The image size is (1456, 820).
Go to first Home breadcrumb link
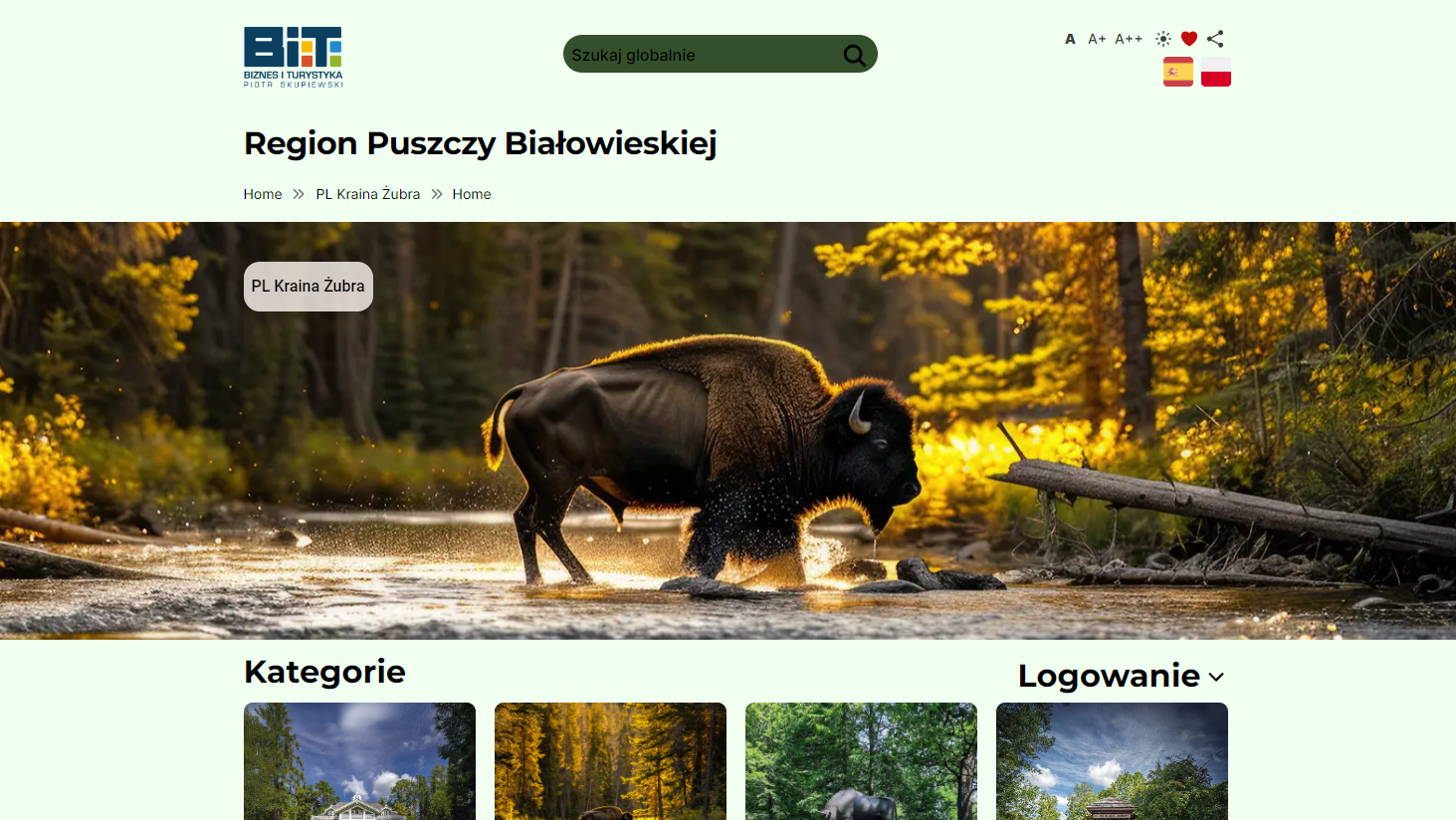pos(263,194)
